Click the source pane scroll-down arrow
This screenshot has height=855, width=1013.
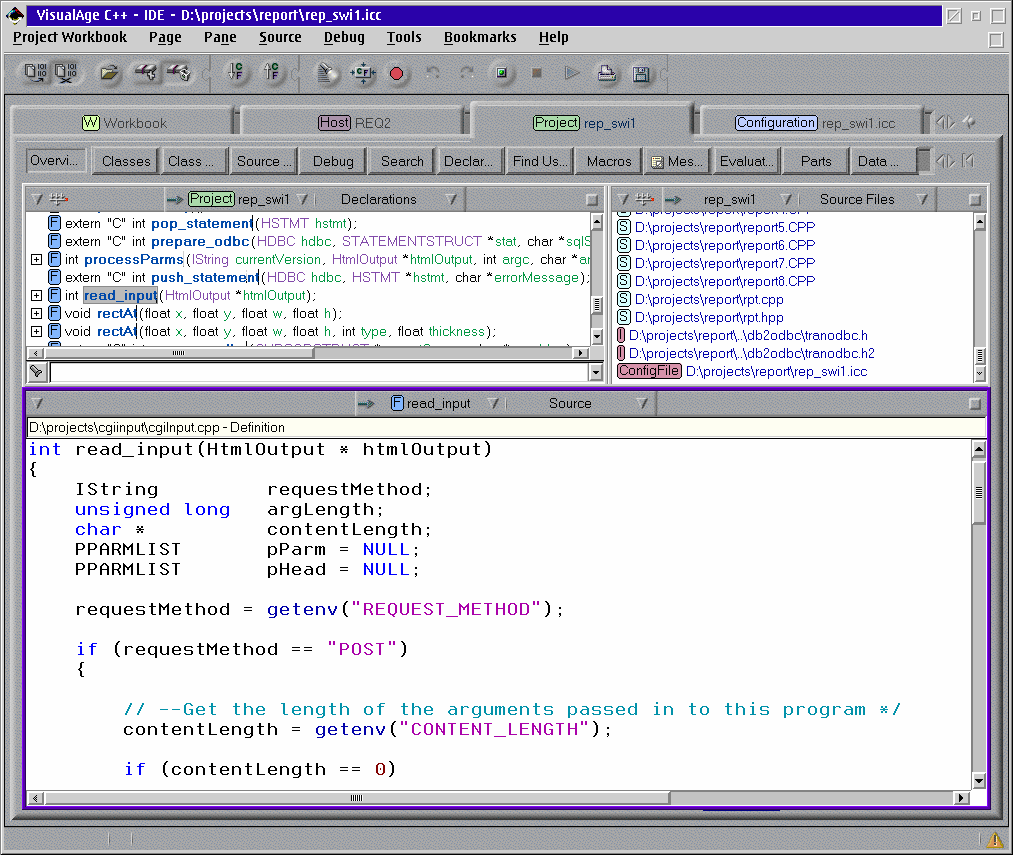(979, 781)
